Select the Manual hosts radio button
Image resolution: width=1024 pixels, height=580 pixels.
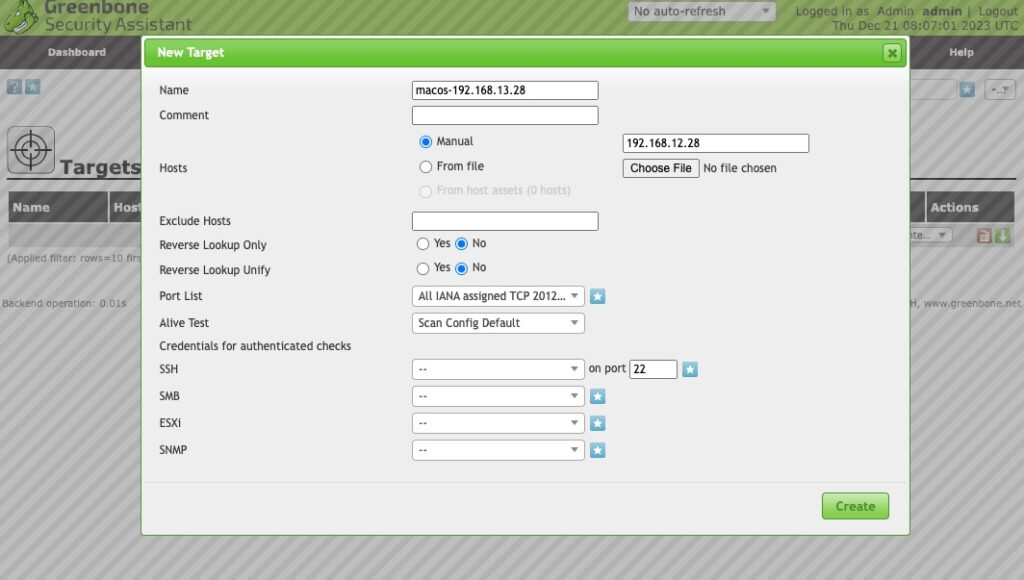pyautogui.click(x=426, y=142)
